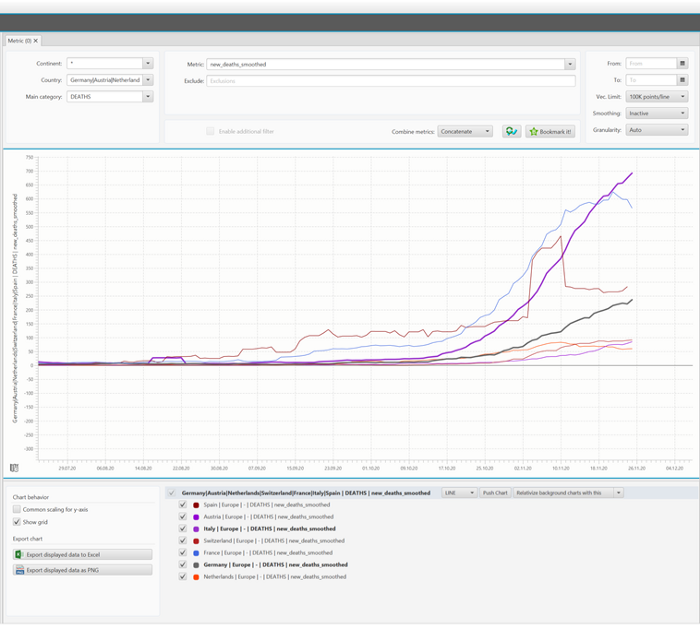This screenshot has height=628, width=700.
Task: Open the Main category dropdown
Action: pos(148,97)
